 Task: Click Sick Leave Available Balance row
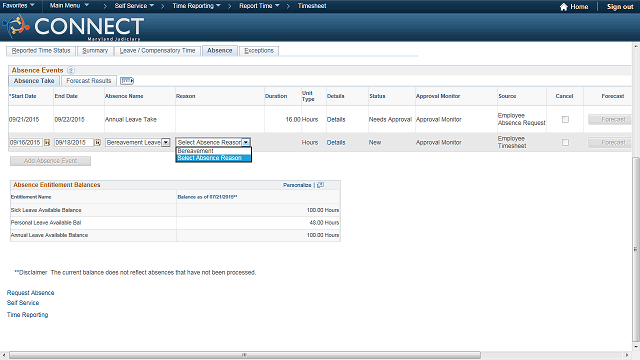click(175, 210)
